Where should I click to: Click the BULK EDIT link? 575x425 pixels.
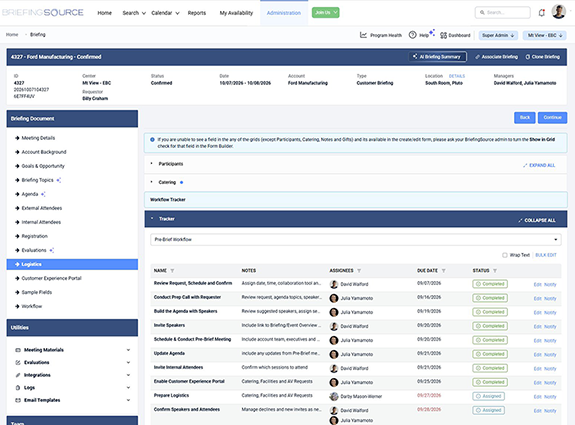click(x=546, y=255)
